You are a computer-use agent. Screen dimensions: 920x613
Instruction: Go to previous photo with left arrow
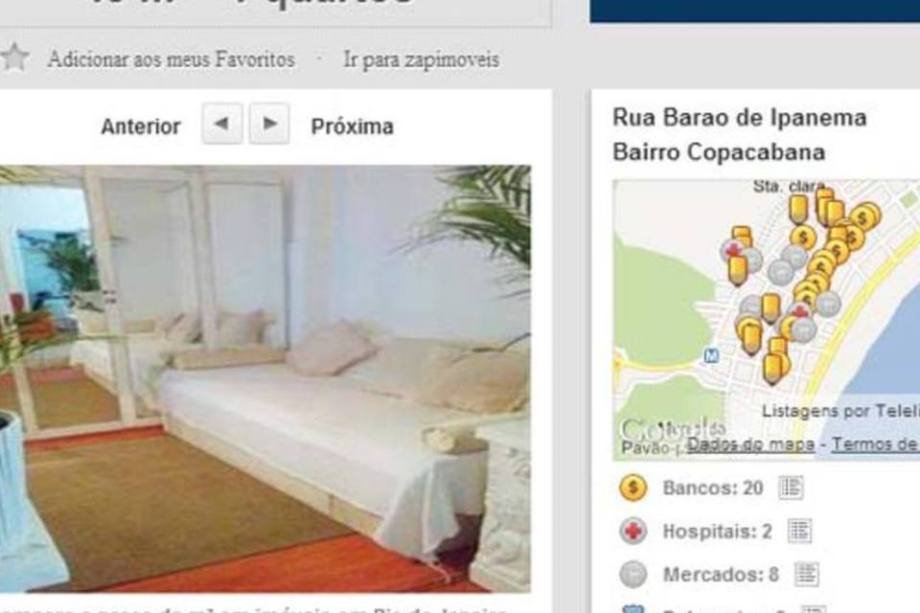click(x=222, y=124)
